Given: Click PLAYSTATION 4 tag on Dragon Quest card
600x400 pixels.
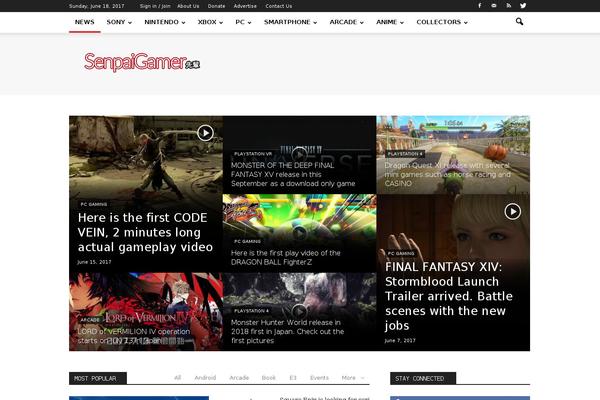Looking at the screenshot, I should (405, 154).
